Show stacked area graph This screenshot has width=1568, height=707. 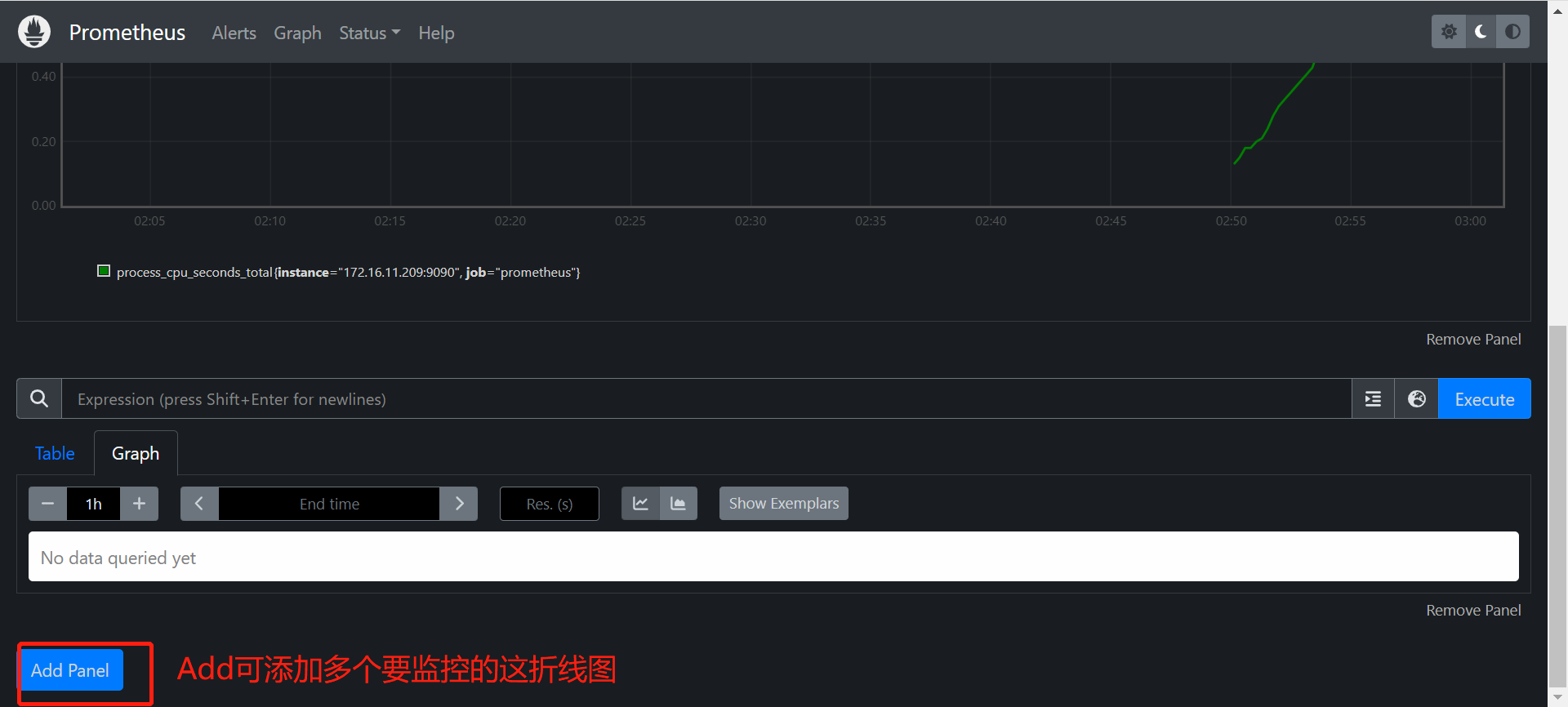(x=678, y=504)
